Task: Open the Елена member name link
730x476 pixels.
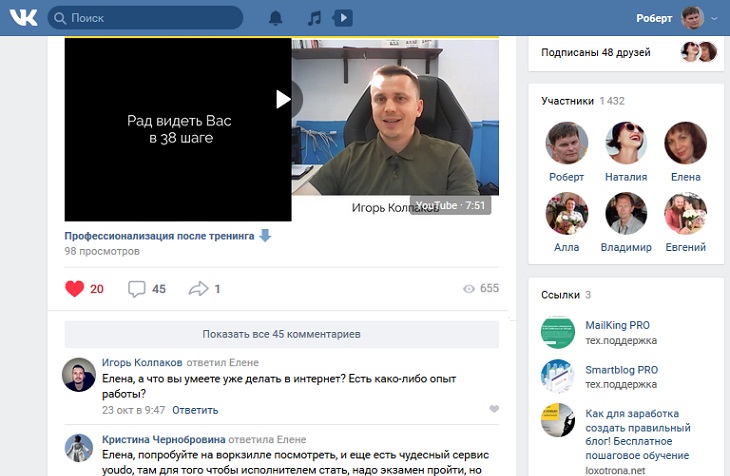Action: [x=685, y=177]
